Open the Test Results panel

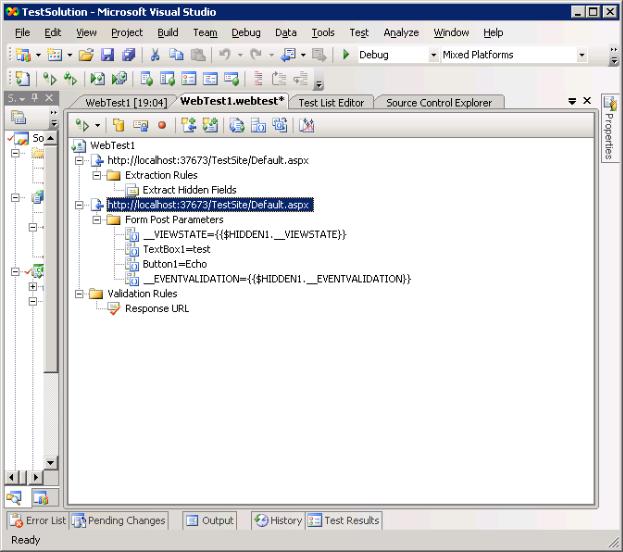(x=343, y=520)
